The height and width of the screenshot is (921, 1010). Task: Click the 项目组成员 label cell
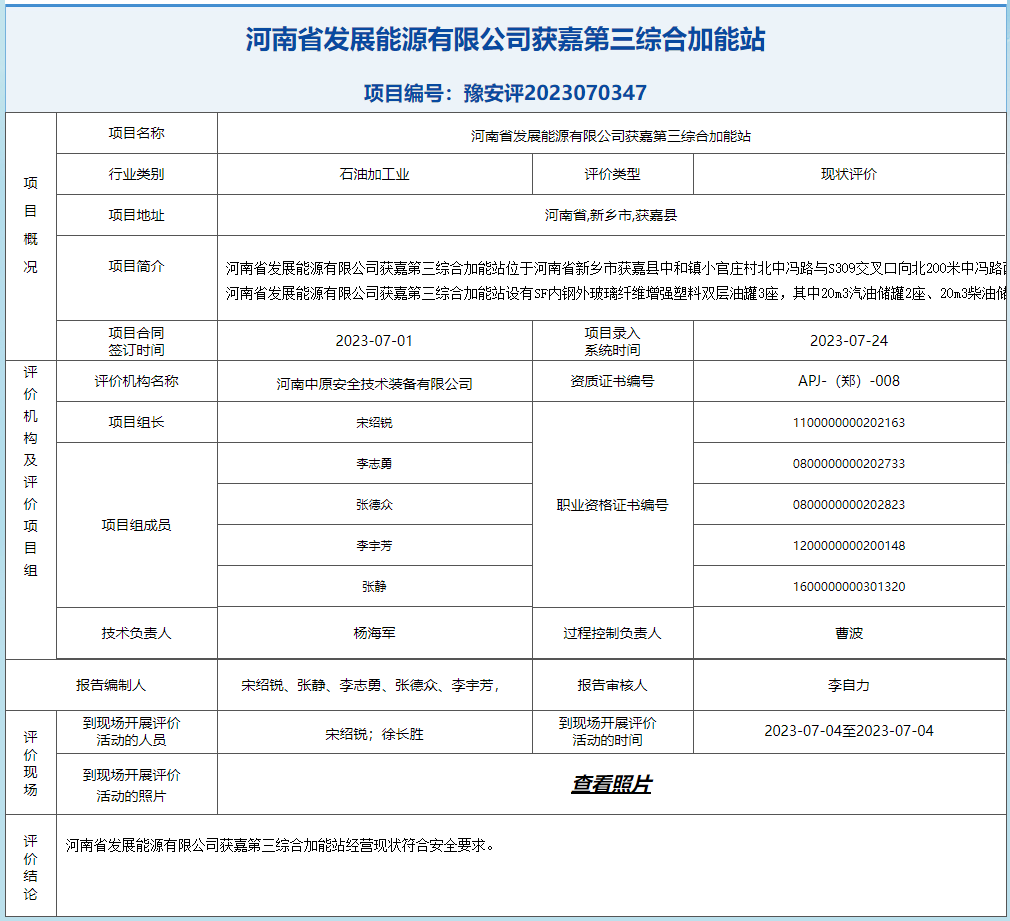[x=137, y=526]
